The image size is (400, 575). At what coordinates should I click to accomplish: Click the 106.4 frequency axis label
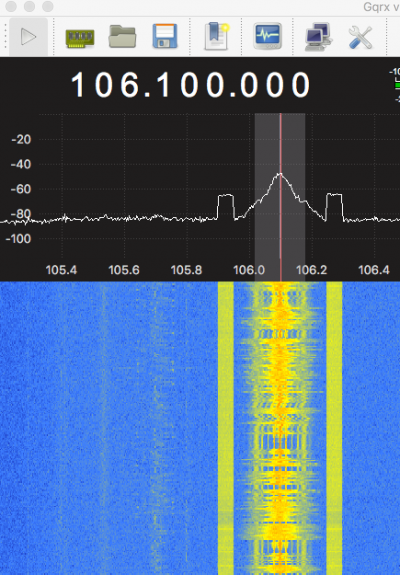coord(374,270)
